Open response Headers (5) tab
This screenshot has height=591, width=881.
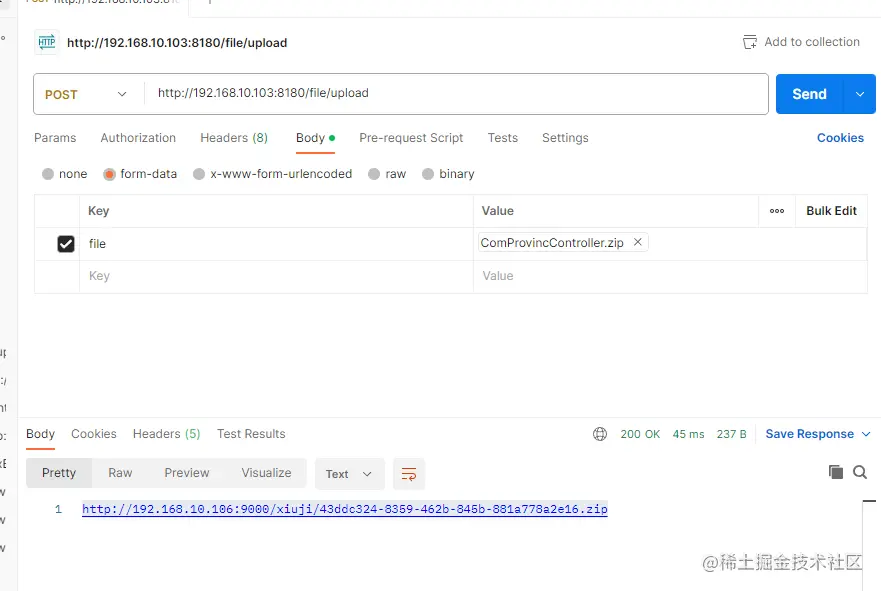click(x=166, y=434)
